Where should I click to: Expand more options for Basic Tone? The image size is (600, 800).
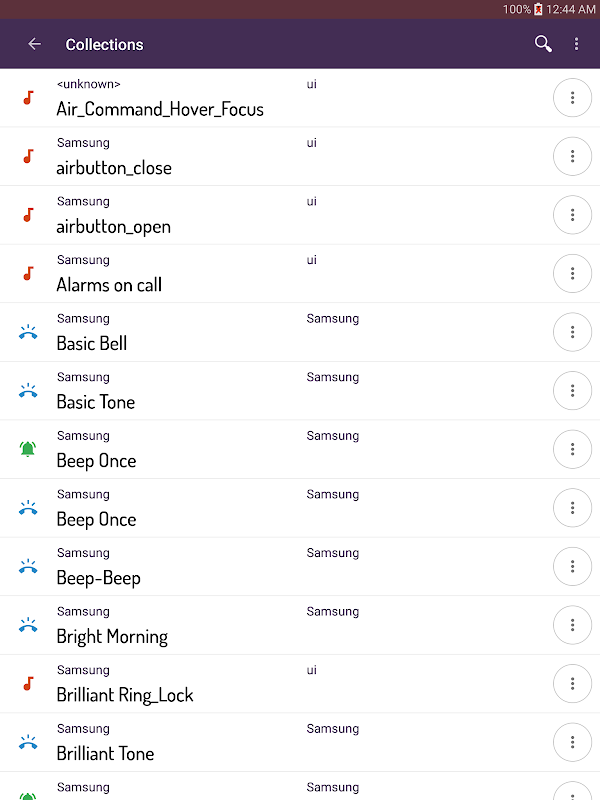(x=572, y=390)
